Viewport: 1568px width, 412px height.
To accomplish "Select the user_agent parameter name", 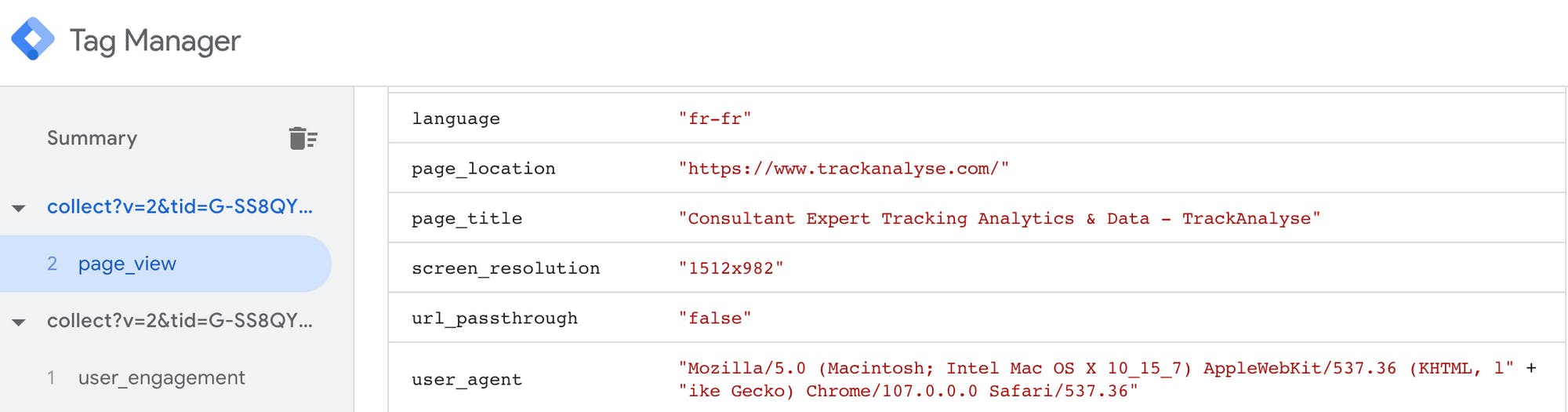I will [466, 380].
